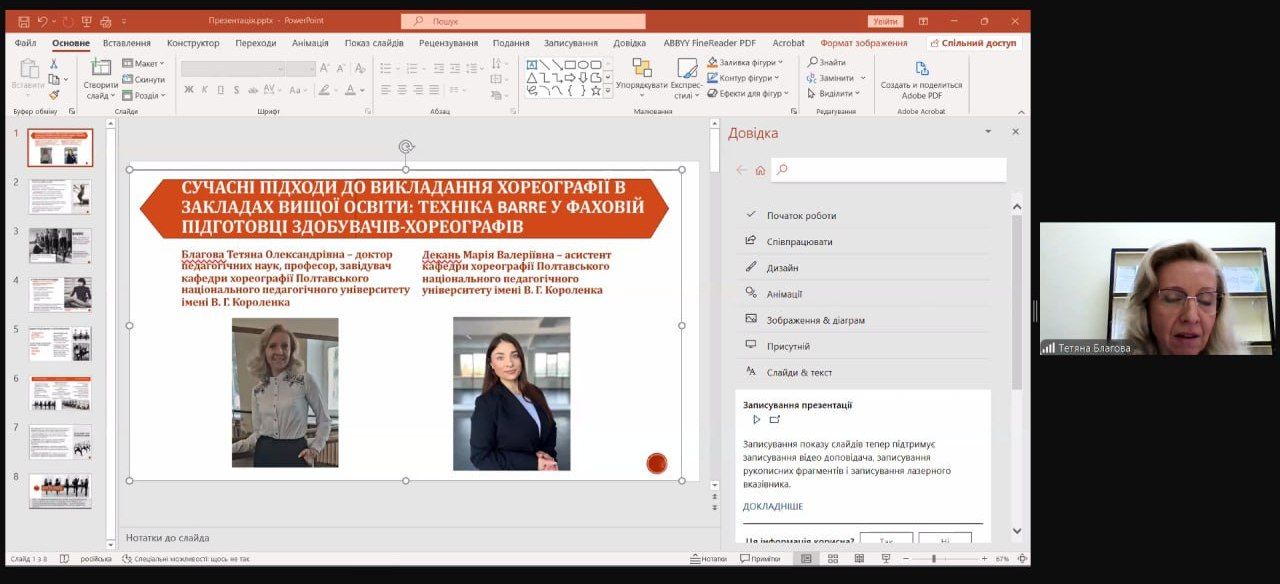
Task: Toggle Normal view button in status bar
Action: [807, 558]
